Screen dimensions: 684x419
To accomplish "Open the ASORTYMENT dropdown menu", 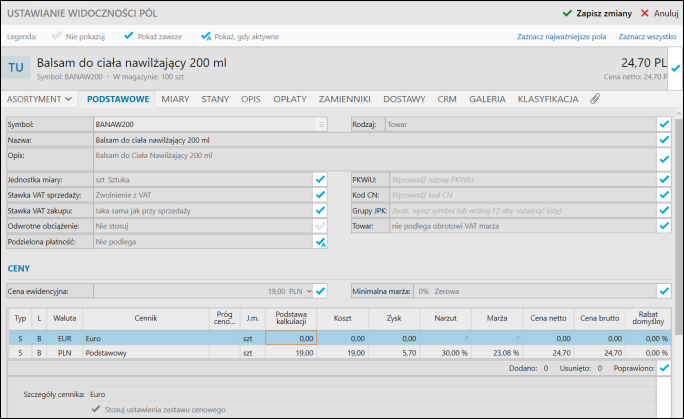I will 40,99.
